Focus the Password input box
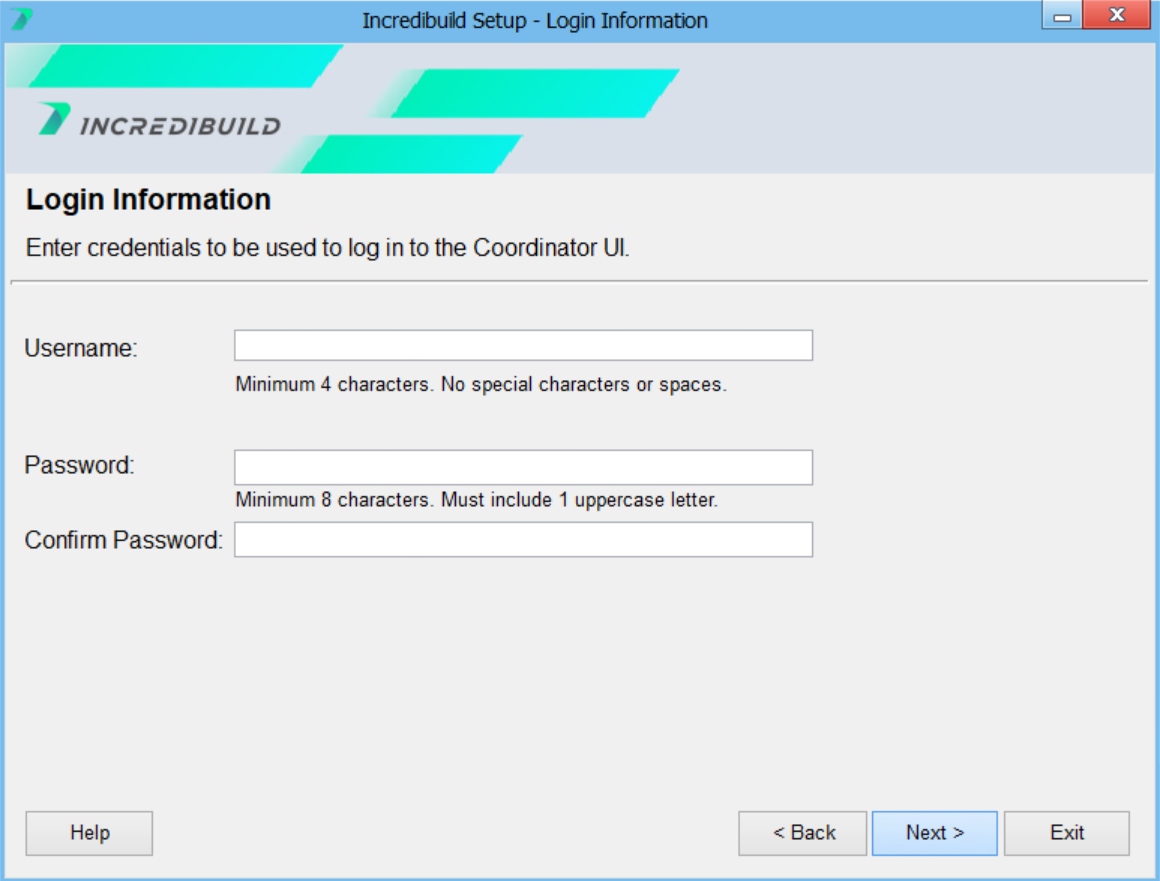This screenshot has height=881, width=1160. coord(523,467)
